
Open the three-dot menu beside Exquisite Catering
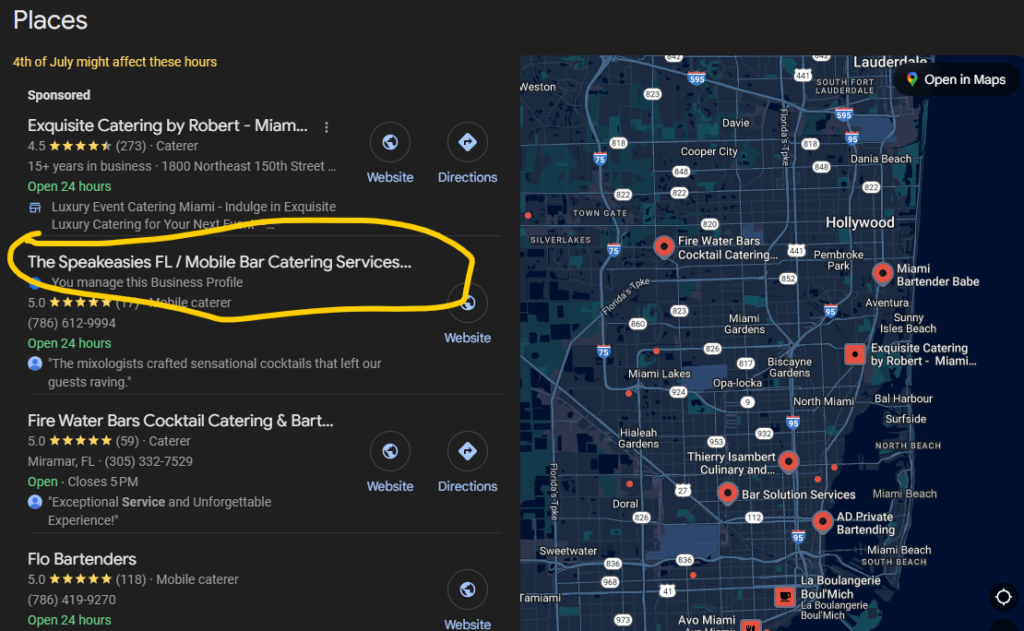[x=327, y=127]
